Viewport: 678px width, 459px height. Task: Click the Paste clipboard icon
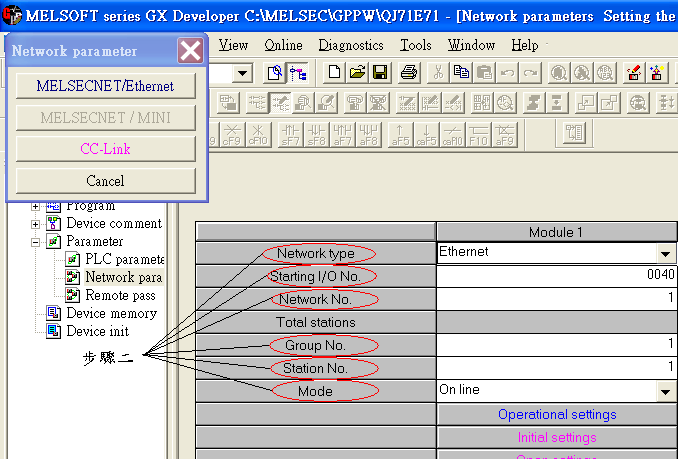[x=484, y=72]
